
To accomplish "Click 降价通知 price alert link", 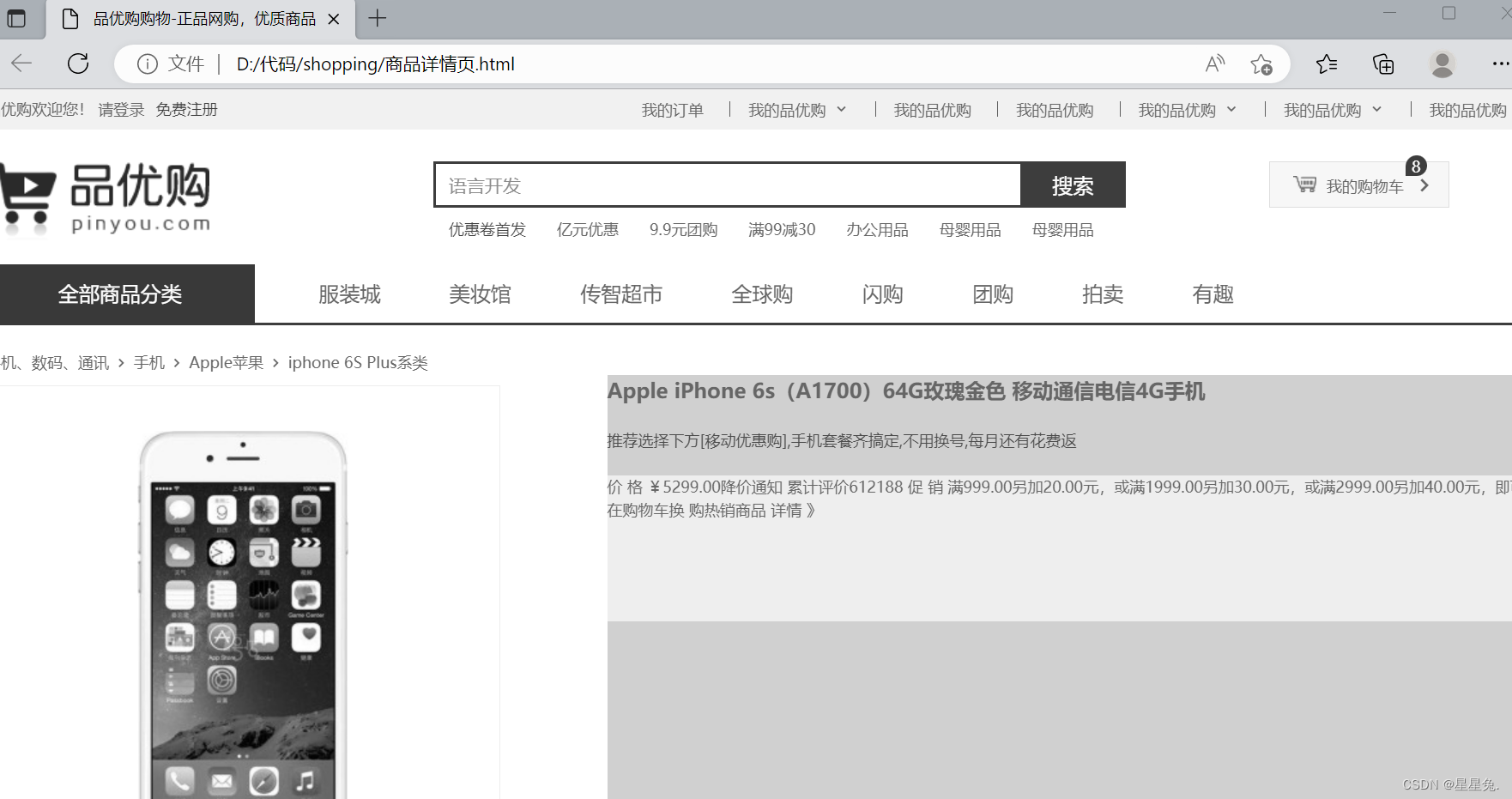I will coord(752,487).
